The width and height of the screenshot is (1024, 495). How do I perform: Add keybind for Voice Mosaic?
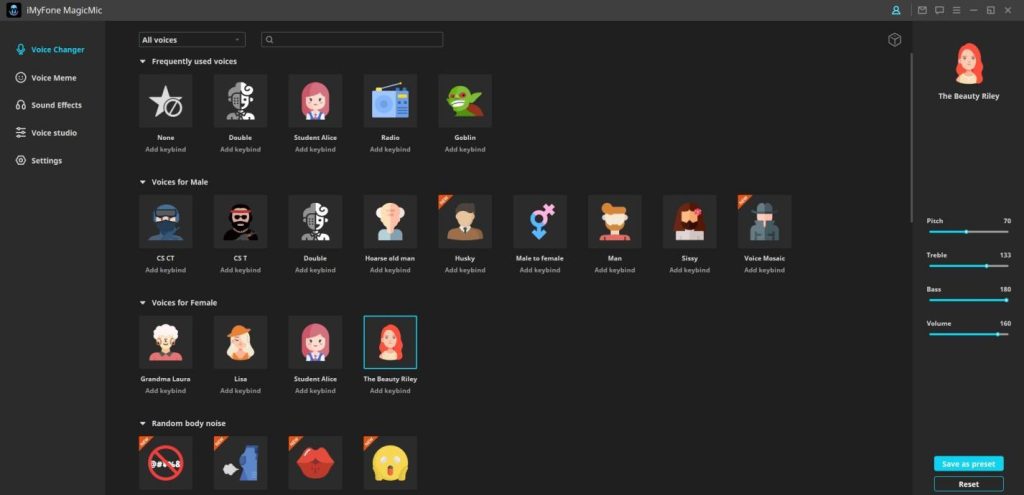(765, 270)
